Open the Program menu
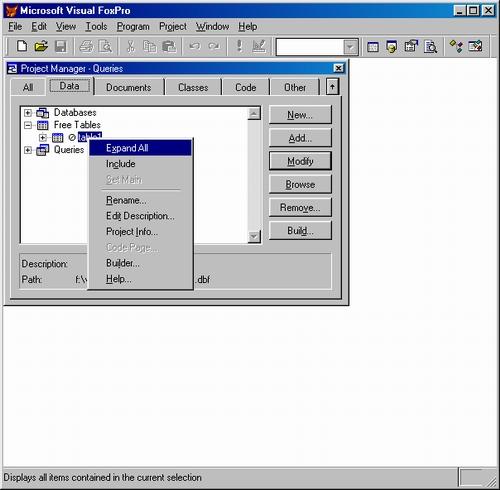Screen dimensions: 500x490 click(133, 27)
